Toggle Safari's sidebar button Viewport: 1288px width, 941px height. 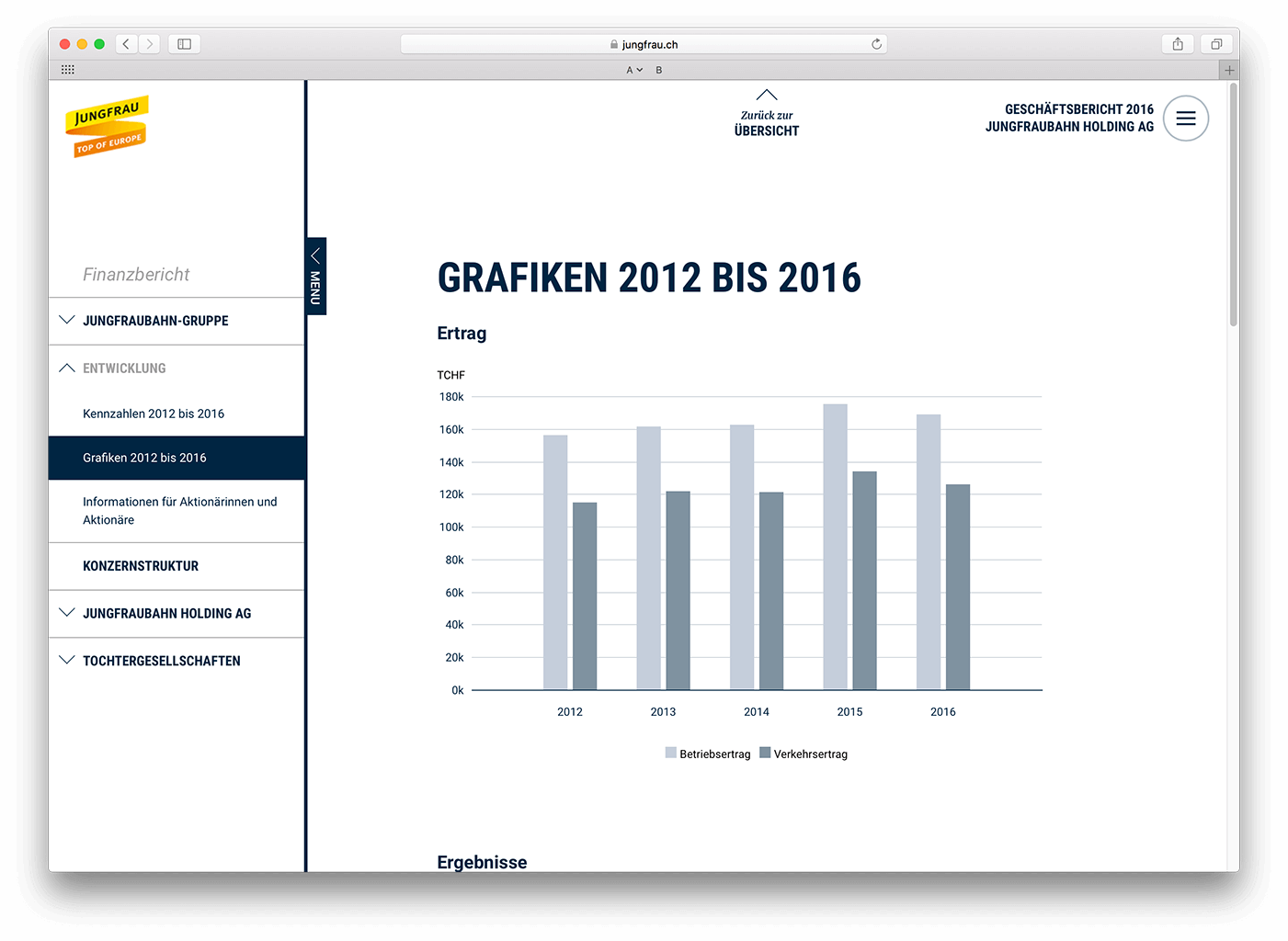coord(184,44)
